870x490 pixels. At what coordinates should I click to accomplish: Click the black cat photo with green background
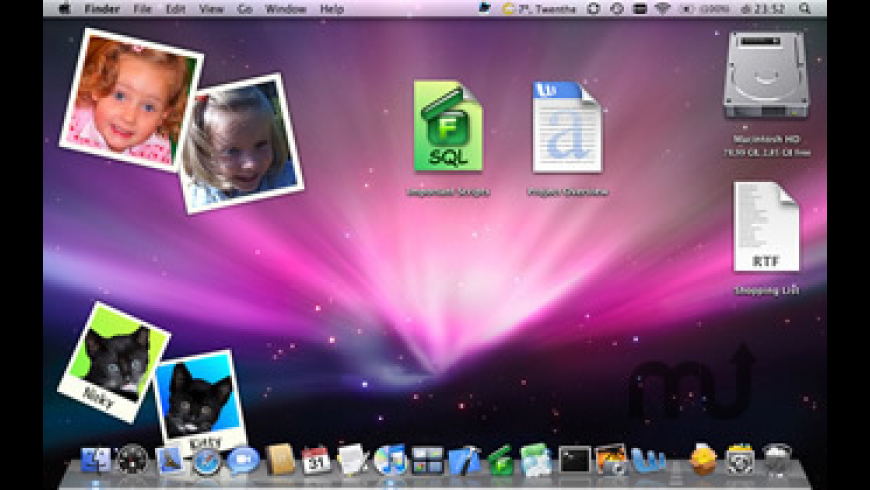pos(114,362)
